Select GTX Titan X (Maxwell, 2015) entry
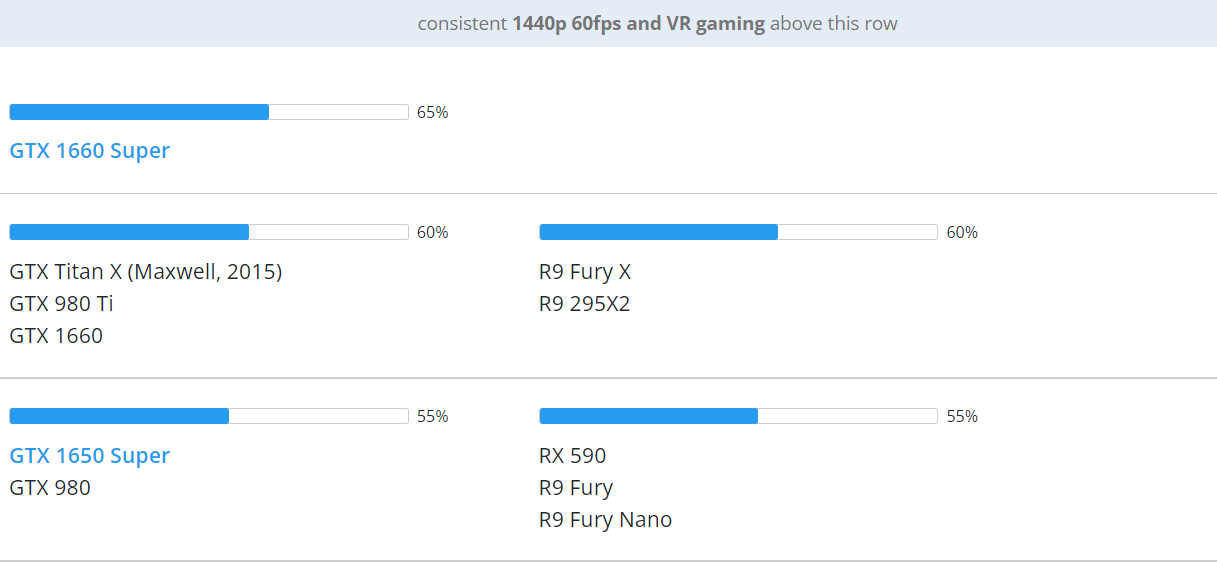 click(x=146, y=272)
